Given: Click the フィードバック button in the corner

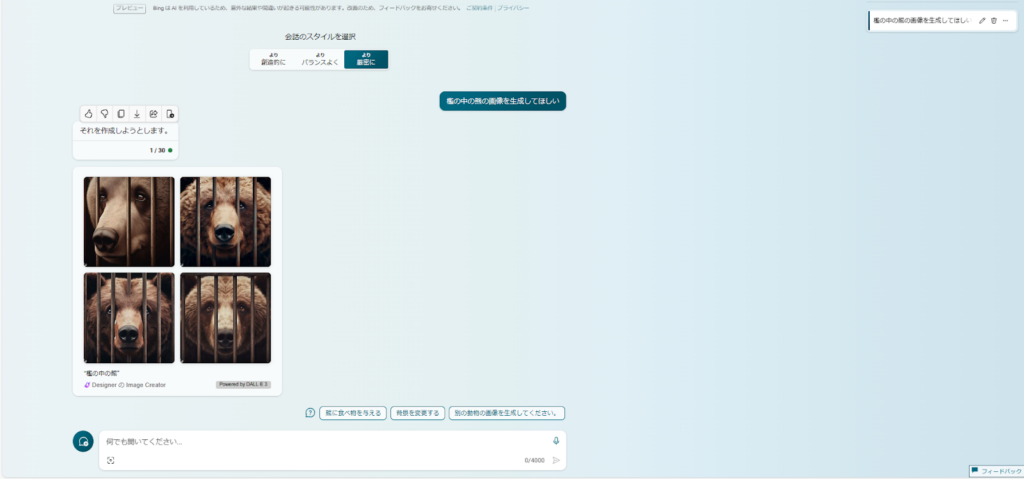Looking at the screenshot, I should (996, 471).
